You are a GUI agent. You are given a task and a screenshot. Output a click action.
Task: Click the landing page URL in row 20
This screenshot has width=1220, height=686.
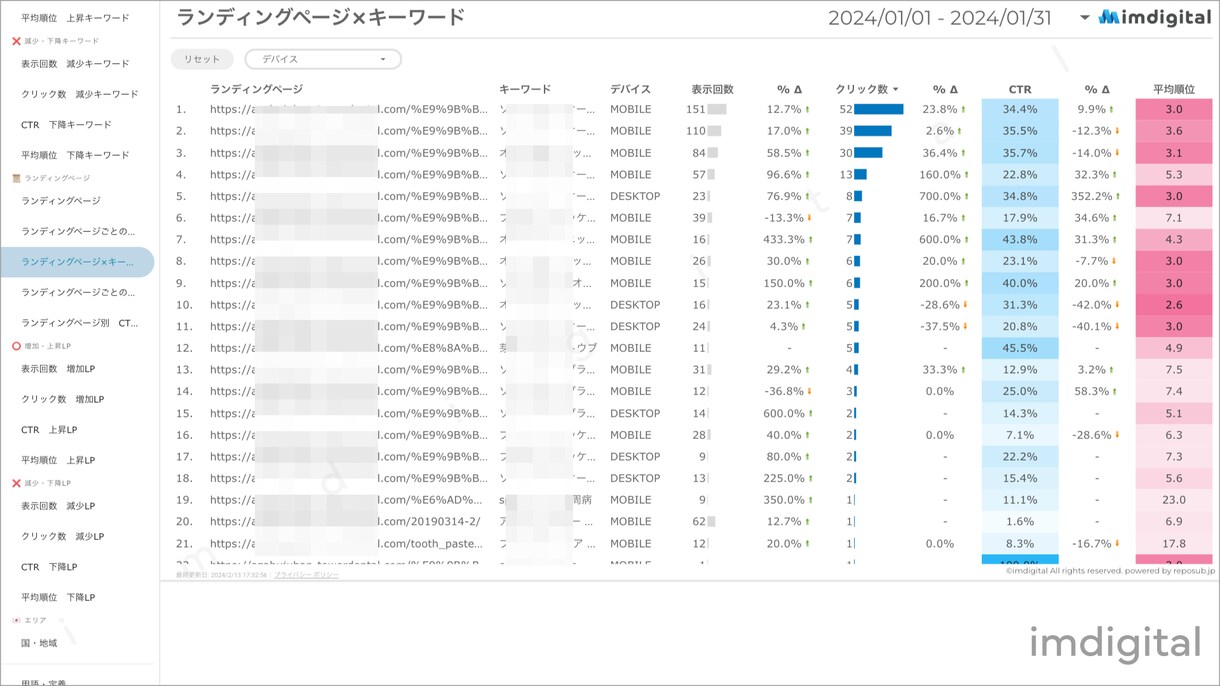click(x=346, y=521)
